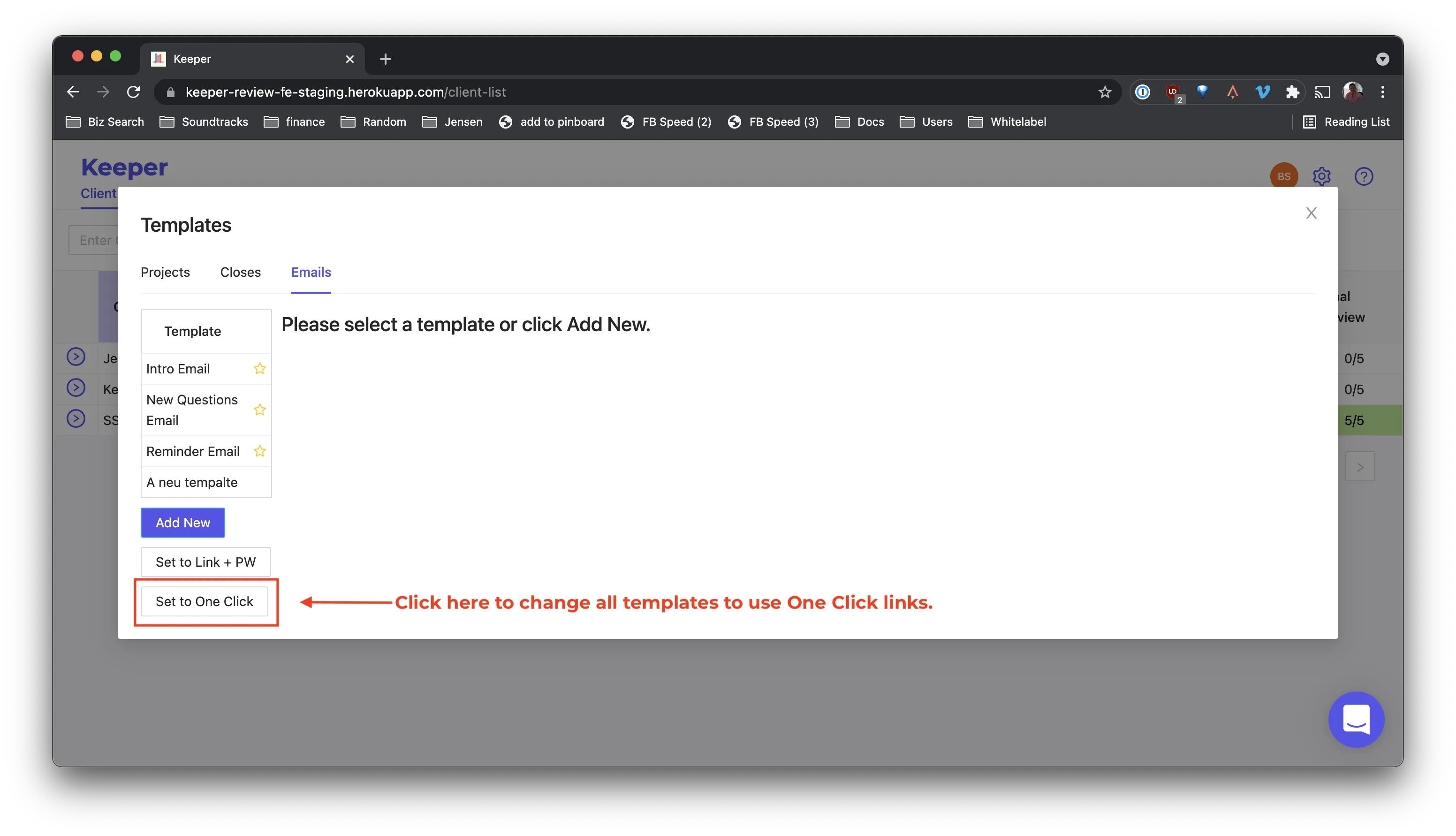Click Set to Link + PW button
Screen dimensions: 1456x836
point(205,562)
